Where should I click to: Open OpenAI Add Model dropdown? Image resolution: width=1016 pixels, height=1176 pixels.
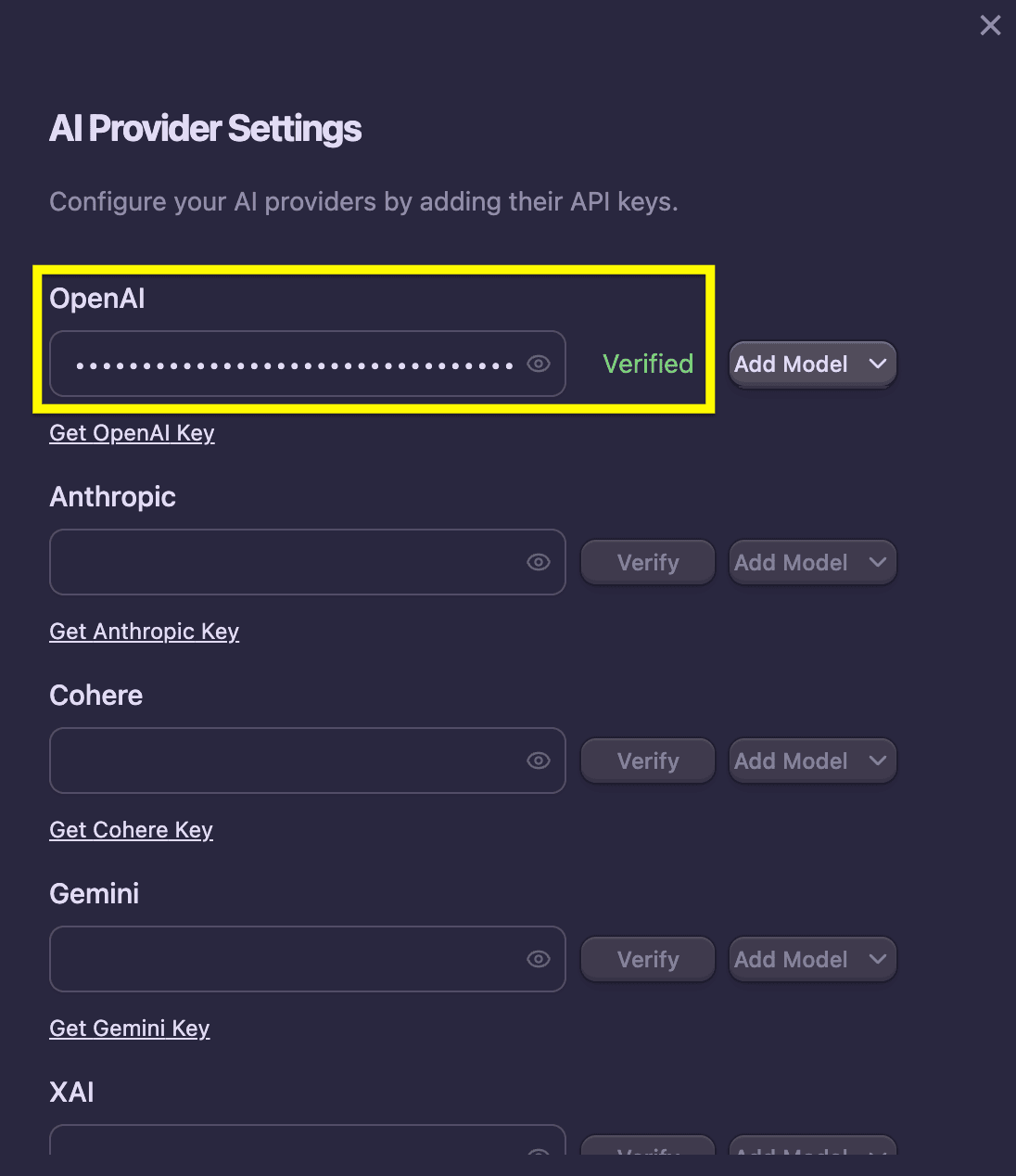pos(812,364)
